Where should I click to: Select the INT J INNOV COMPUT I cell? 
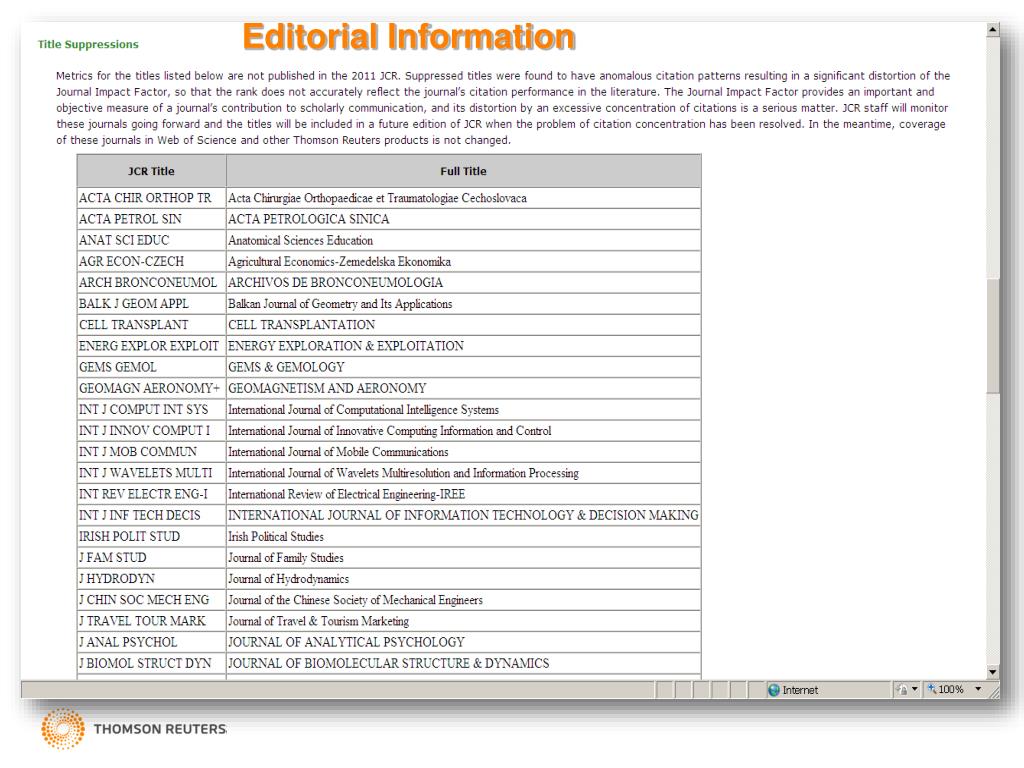[x=152, y=430]
